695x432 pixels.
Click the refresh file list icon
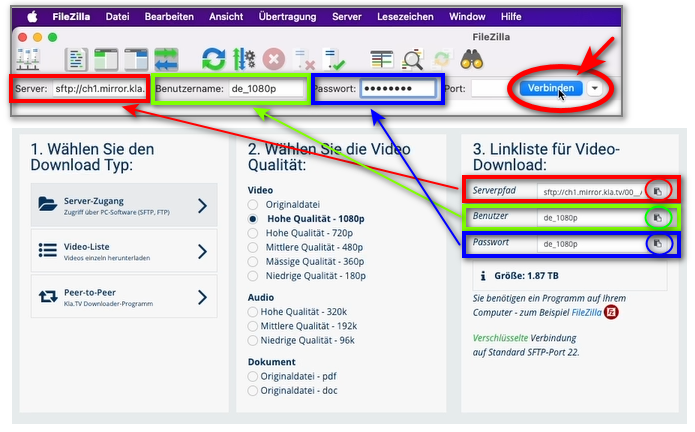pyautogui.click(x=212, y=60)
